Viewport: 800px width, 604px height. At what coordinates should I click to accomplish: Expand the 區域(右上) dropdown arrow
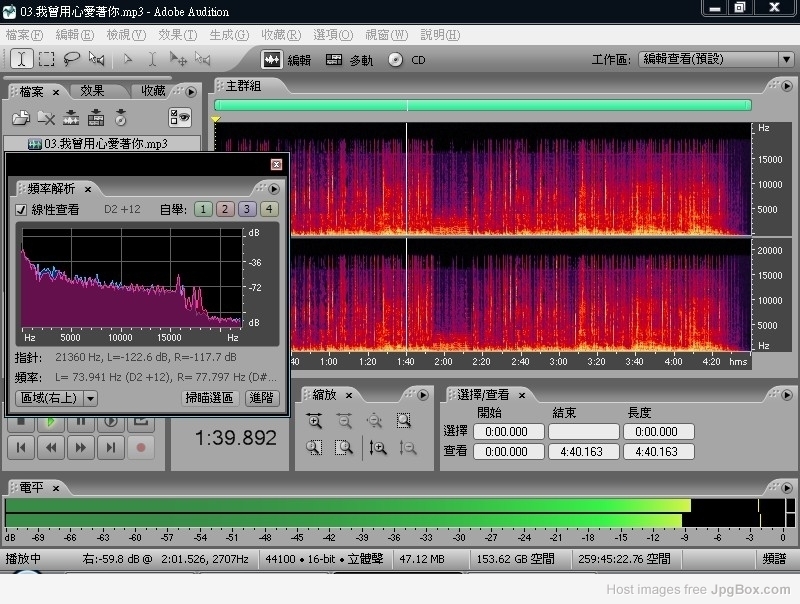coord(90,398)
